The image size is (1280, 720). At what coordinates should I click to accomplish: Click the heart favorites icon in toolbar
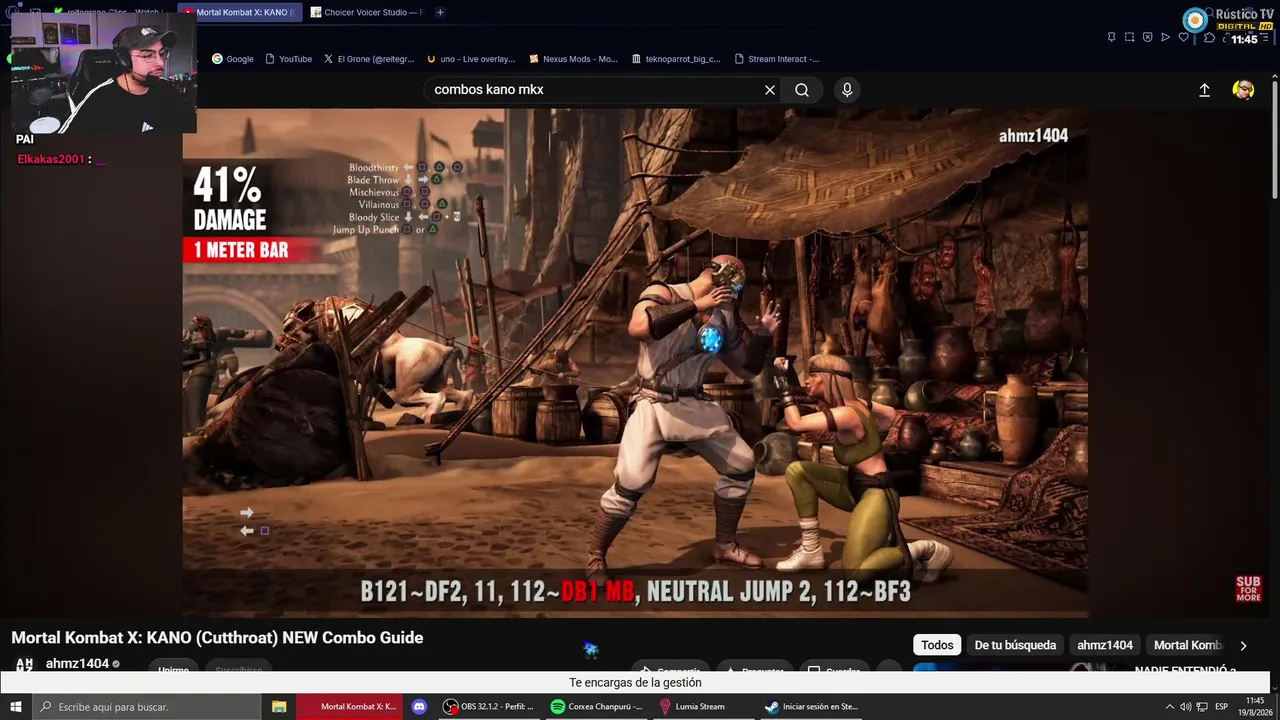point(1184,37)
